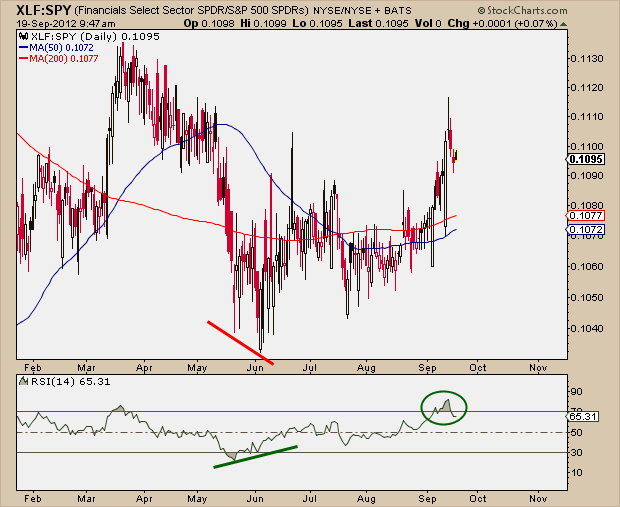Click the red MA(200) legend line swatch
The image size is (620, 507).
(23, 59)
